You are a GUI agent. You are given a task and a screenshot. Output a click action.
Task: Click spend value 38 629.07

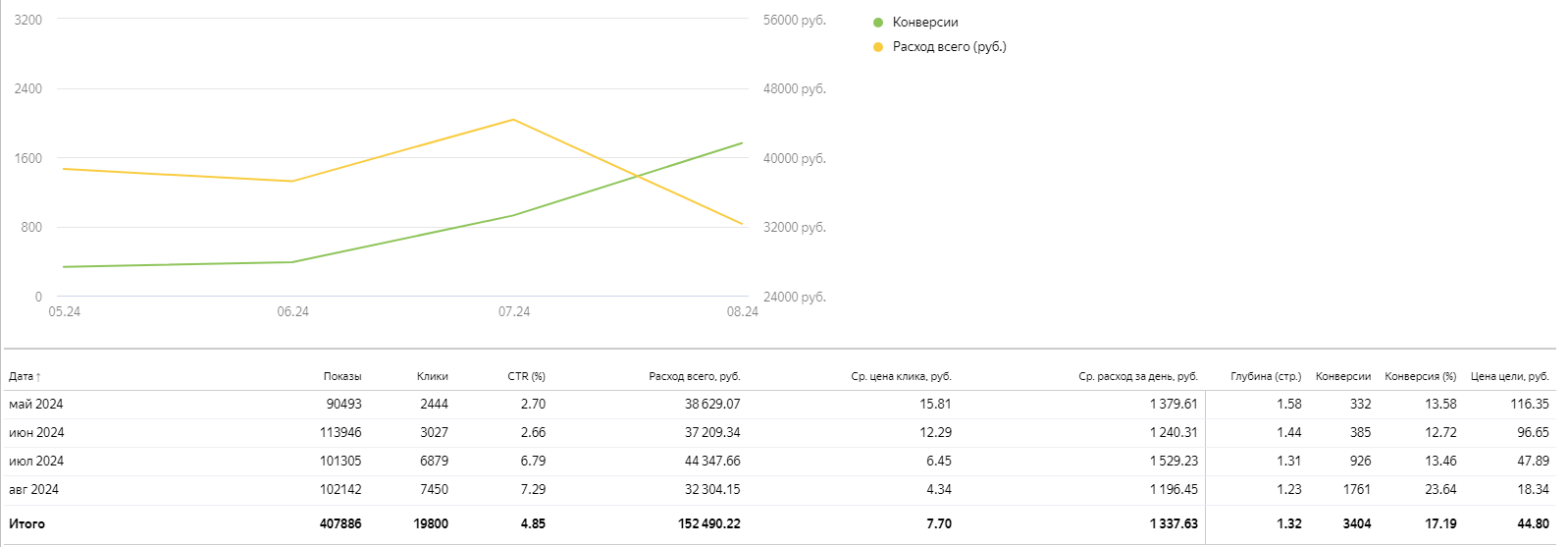pyautogui.click(x=712, y=404)
